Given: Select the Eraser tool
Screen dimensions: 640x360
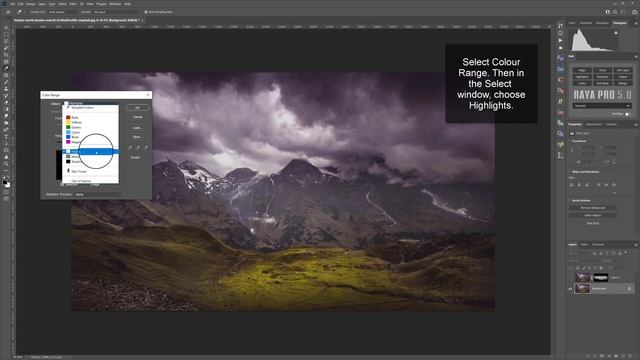Looking at the screenshot, I should [x=6, y=102].
